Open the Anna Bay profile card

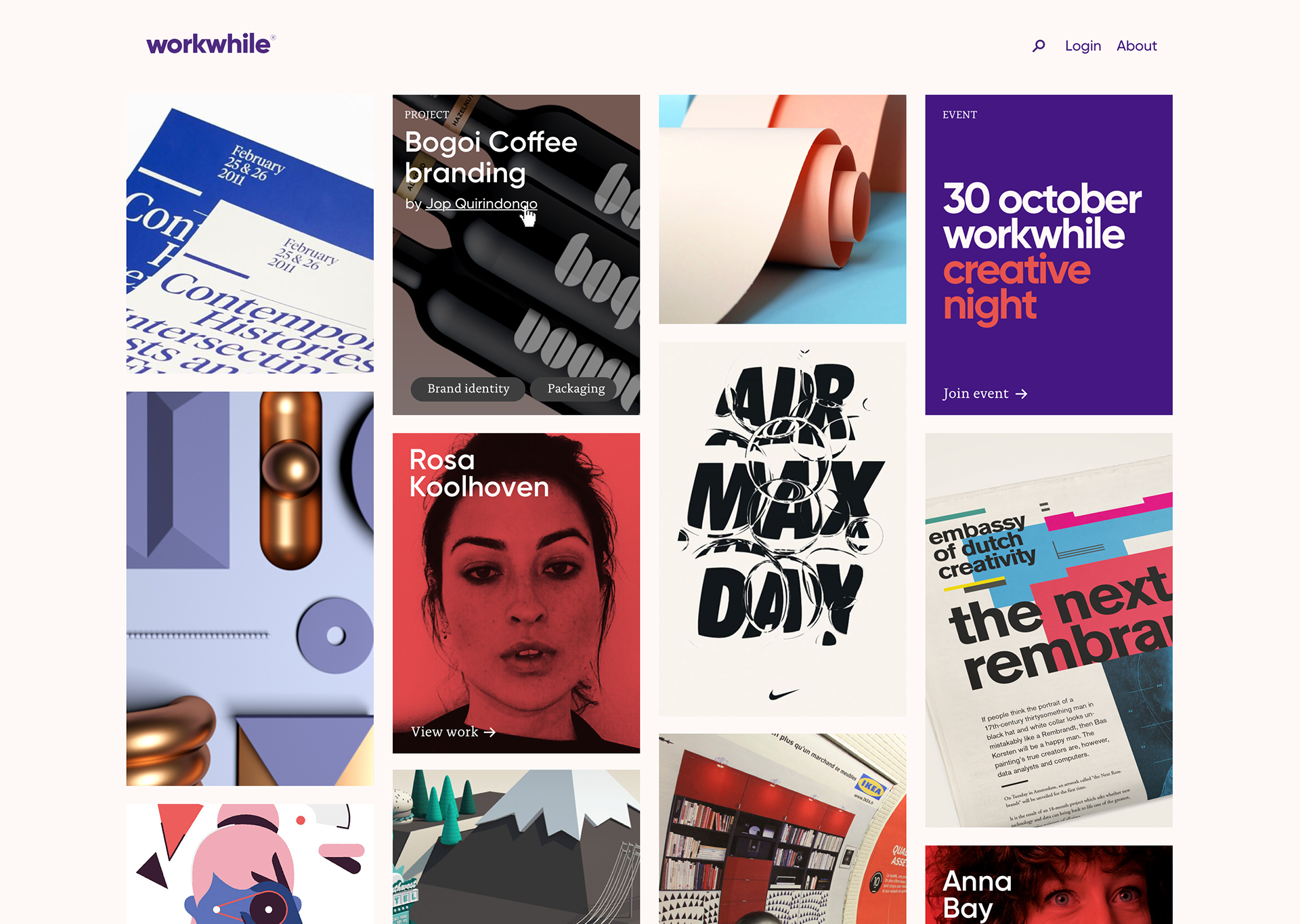[x=1049, y=885]
